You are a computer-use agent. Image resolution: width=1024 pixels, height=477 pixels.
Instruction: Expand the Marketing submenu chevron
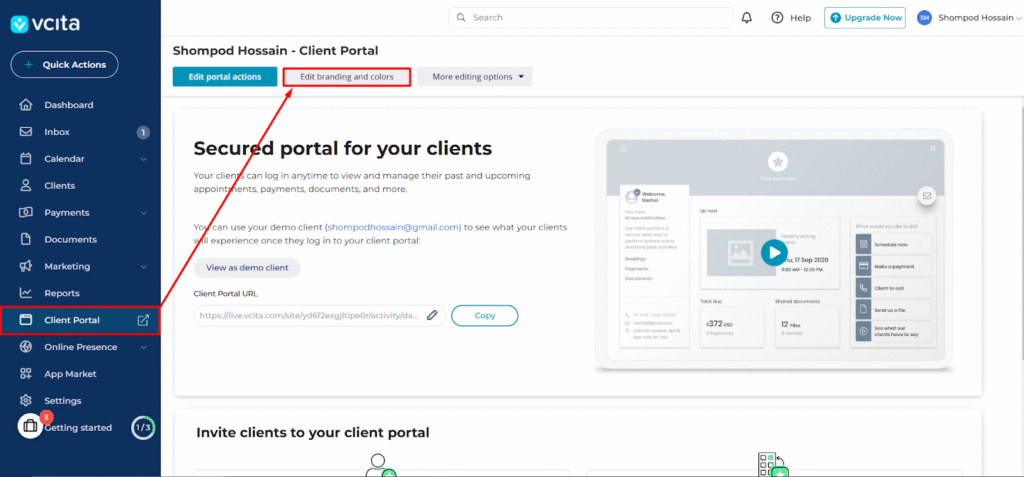click(x=143, y=266)
